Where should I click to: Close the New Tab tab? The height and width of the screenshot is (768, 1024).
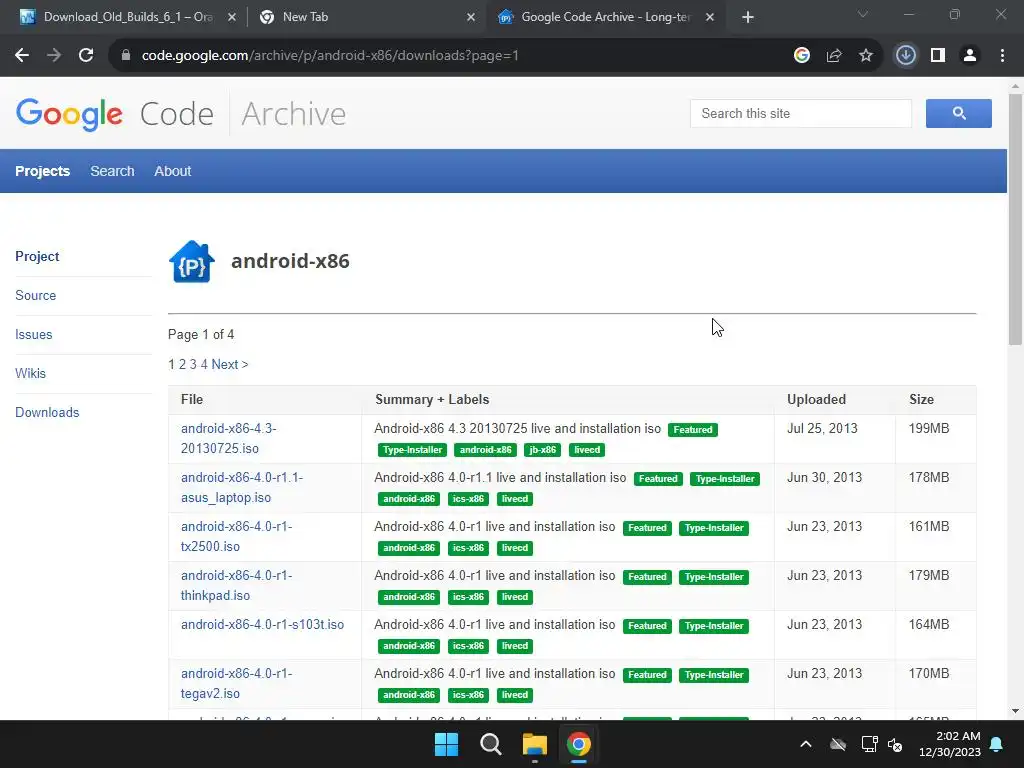point(471,17)
